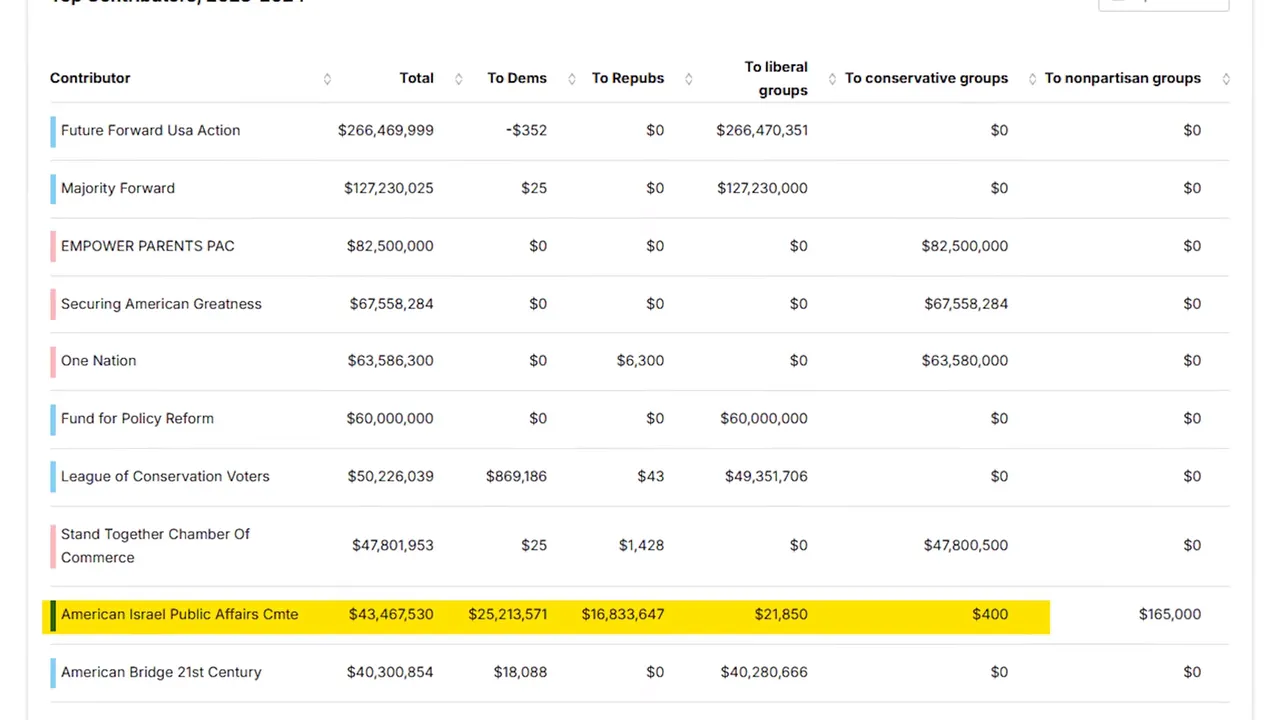Sort by To nonpartisan groups arrows
The width and height of the screenshot is (1280, 720).
click(1226, 79)
